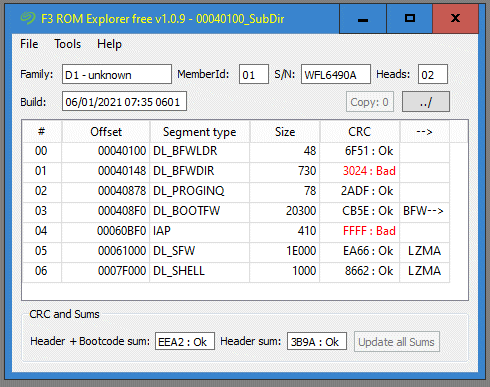Click offset 0007F000 cell
Image resolution: width=490 pixels, height=387 pixels.
pyautogui.click(x=106, y=271)
